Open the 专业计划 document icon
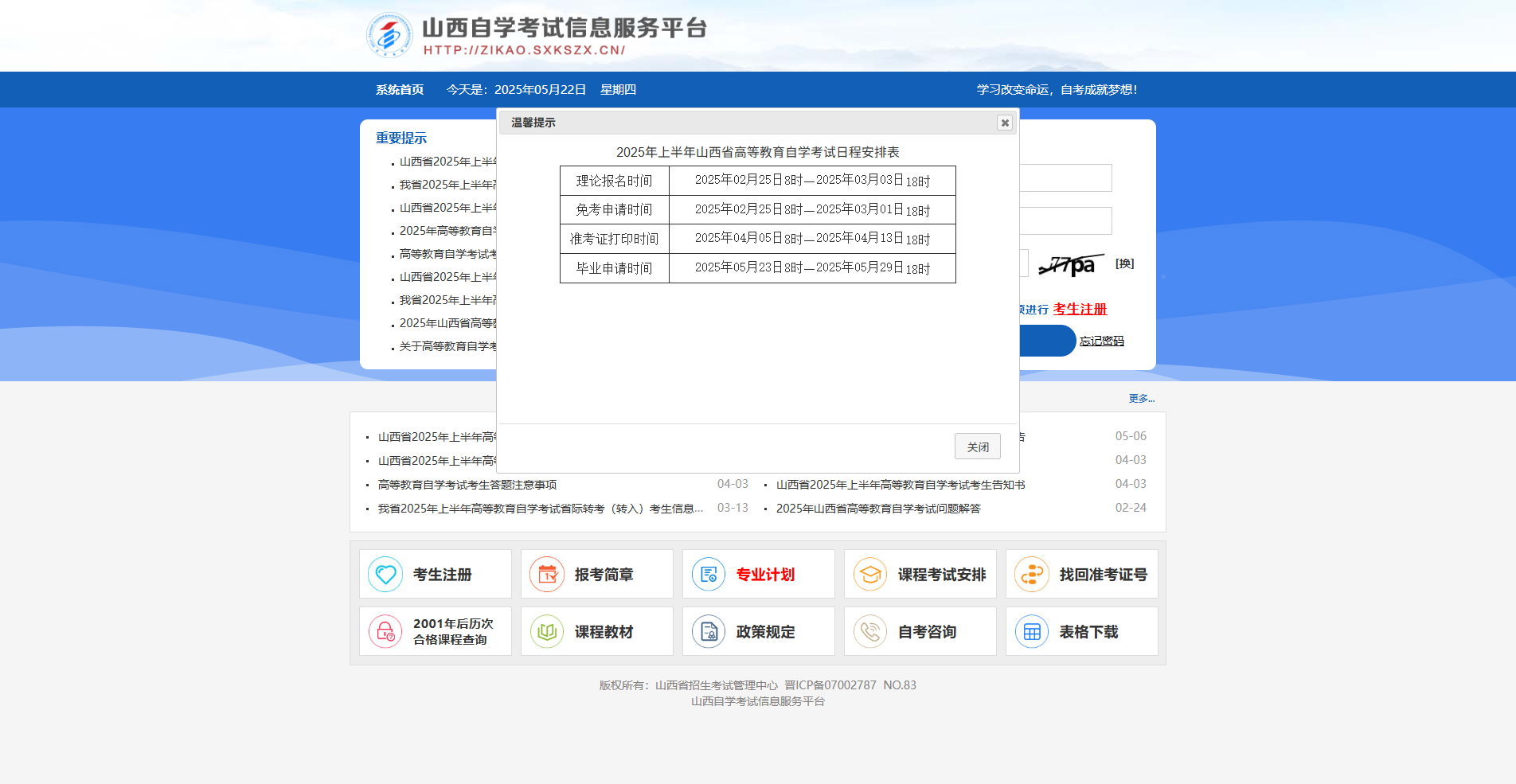 click(x=709, y=573)
